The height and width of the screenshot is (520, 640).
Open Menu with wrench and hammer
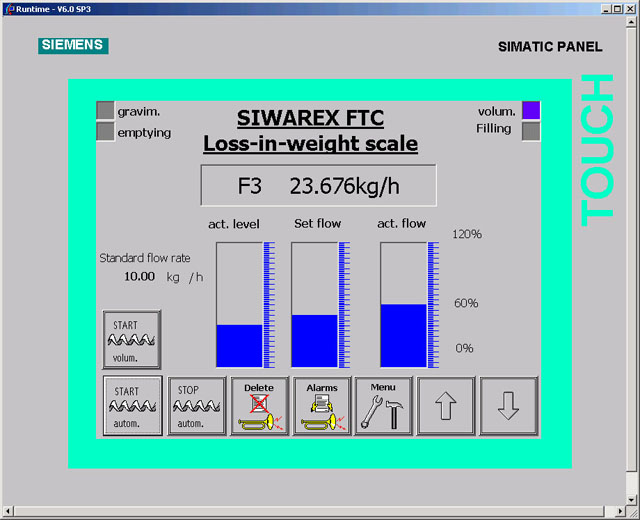383,405
